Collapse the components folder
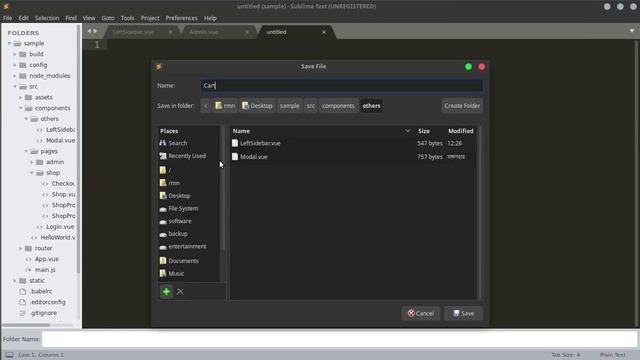Screen dimensions: 640x360 pyautogui.click(x=20, y=108)
